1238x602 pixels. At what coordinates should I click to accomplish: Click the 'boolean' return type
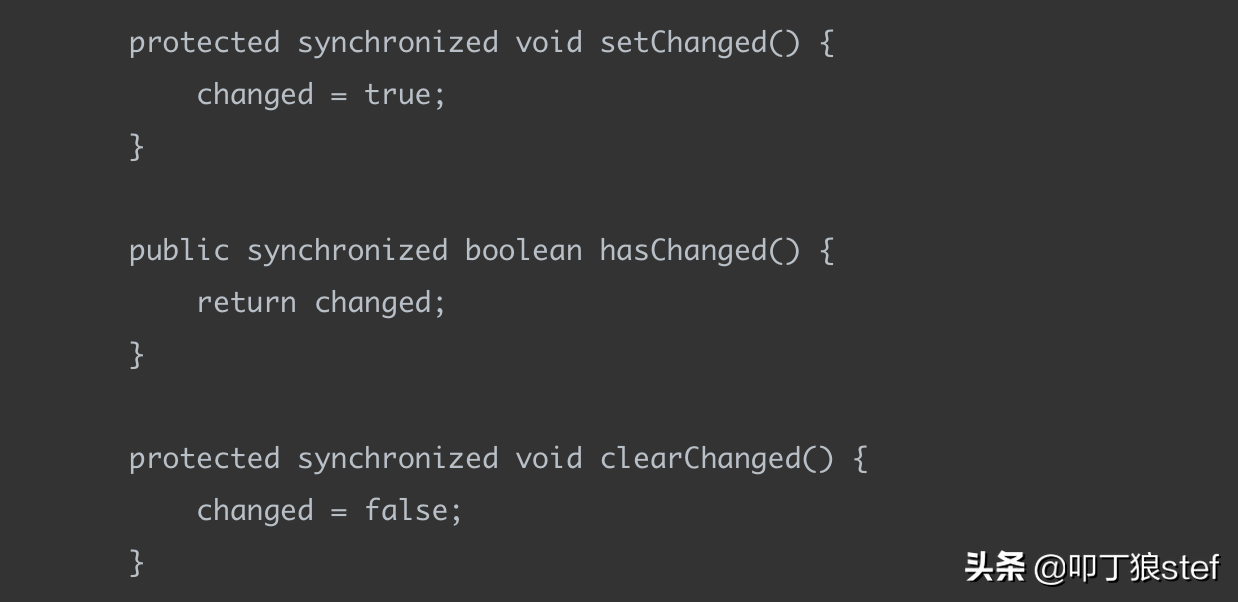[x=523, y=251]
